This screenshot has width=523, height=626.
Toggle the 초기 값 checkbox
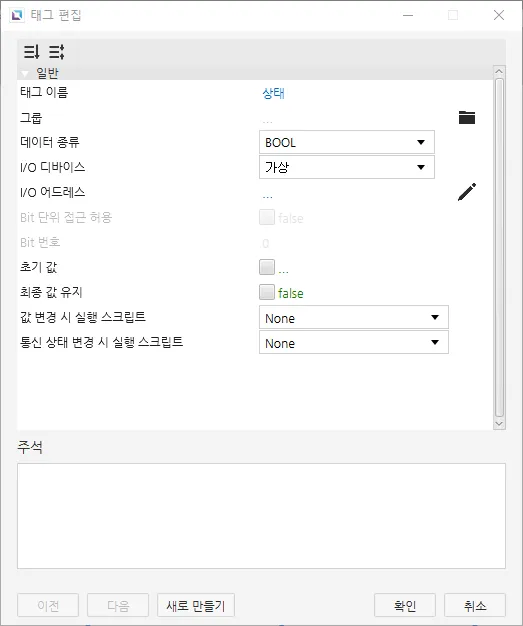pos(267,267)
